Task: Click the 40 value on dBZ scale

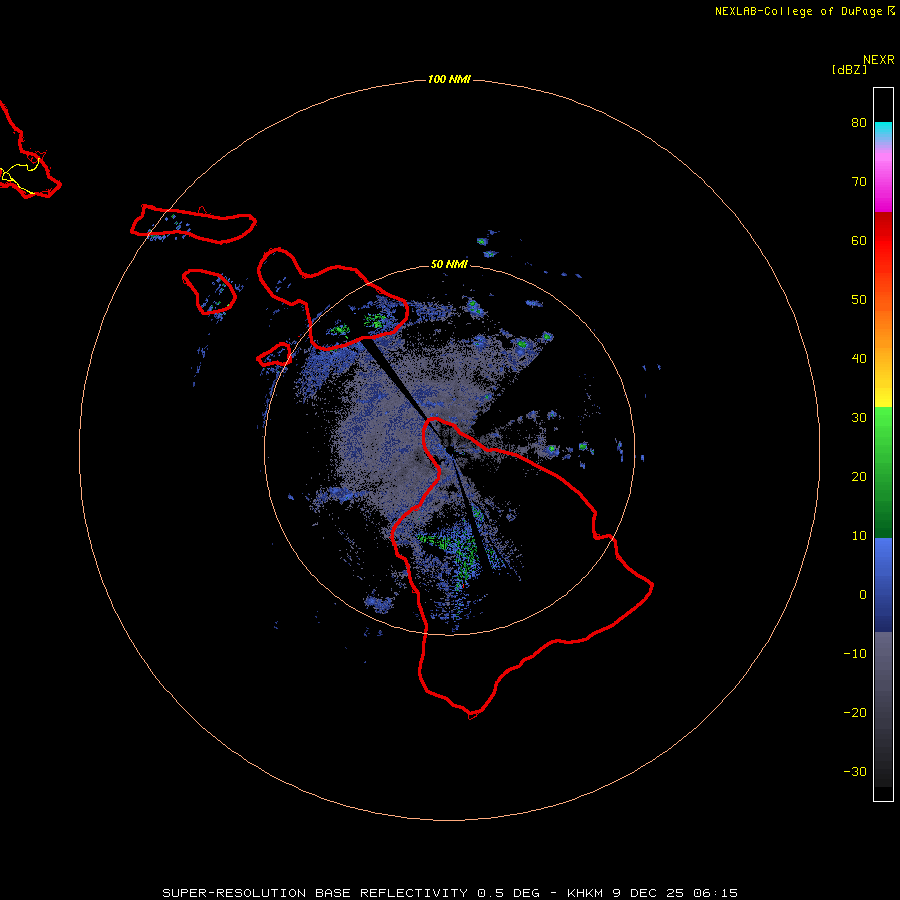Action: 859,358
